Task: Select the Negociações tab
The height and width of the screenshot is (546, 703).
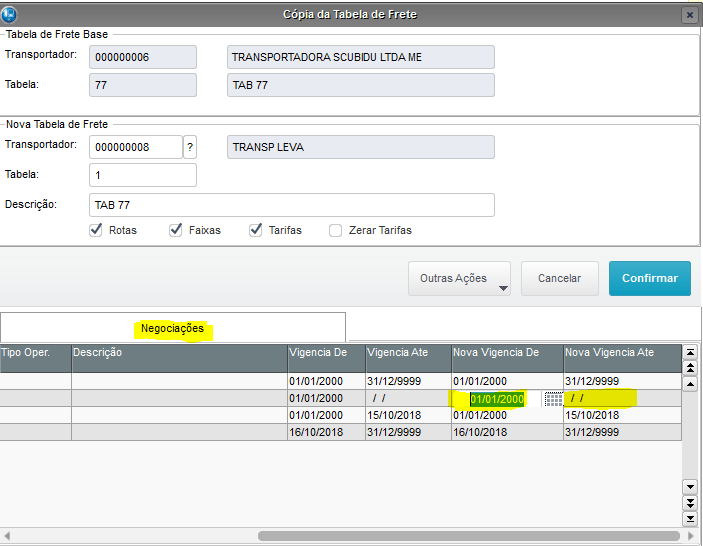Action: [x=173, y=328]
